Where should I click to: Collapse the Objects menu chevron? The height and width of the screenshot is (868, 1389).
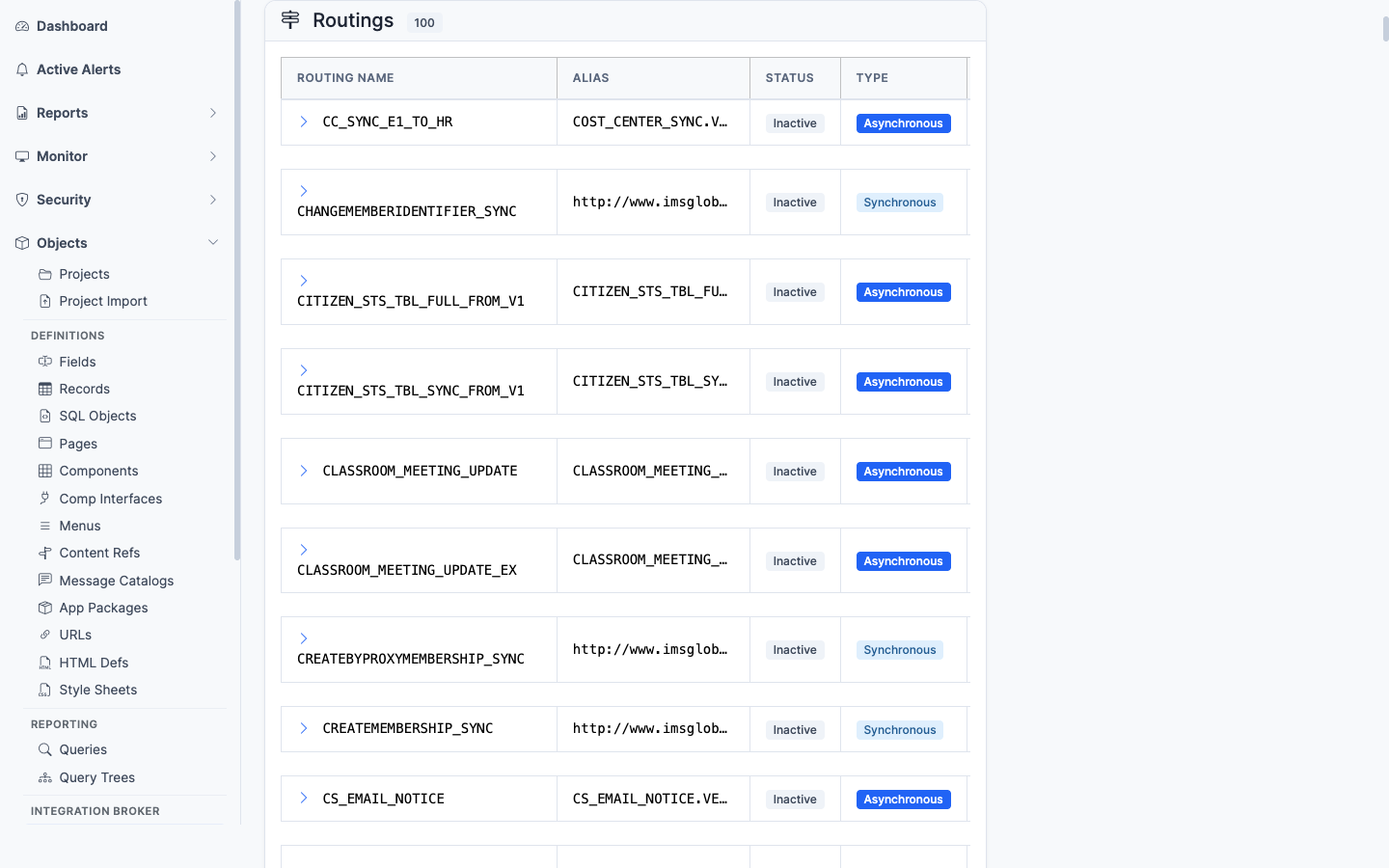pos(213,243)
